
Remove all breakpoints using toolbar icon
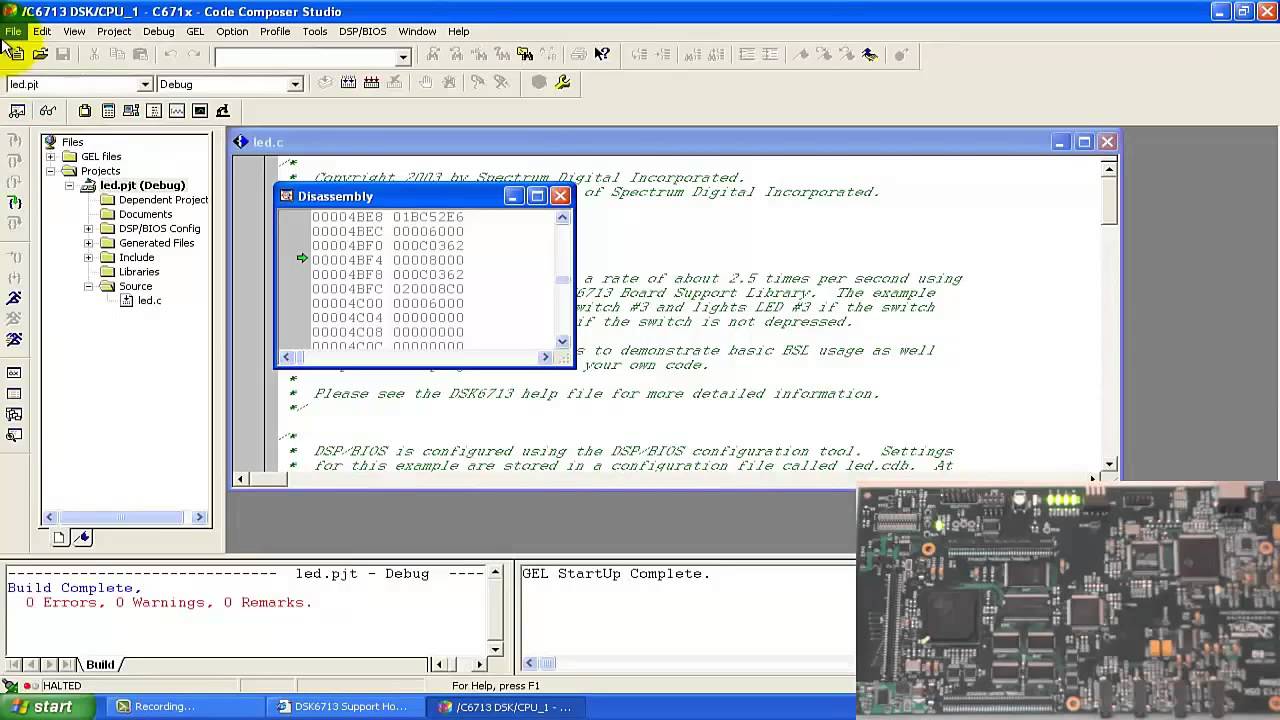point(450,84)
